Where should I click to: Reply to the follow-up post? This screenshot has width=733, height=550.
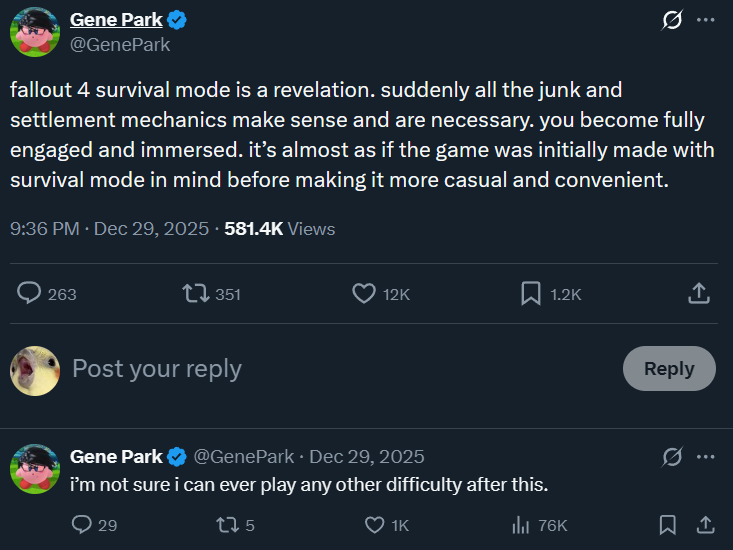(x=84, y=524)
